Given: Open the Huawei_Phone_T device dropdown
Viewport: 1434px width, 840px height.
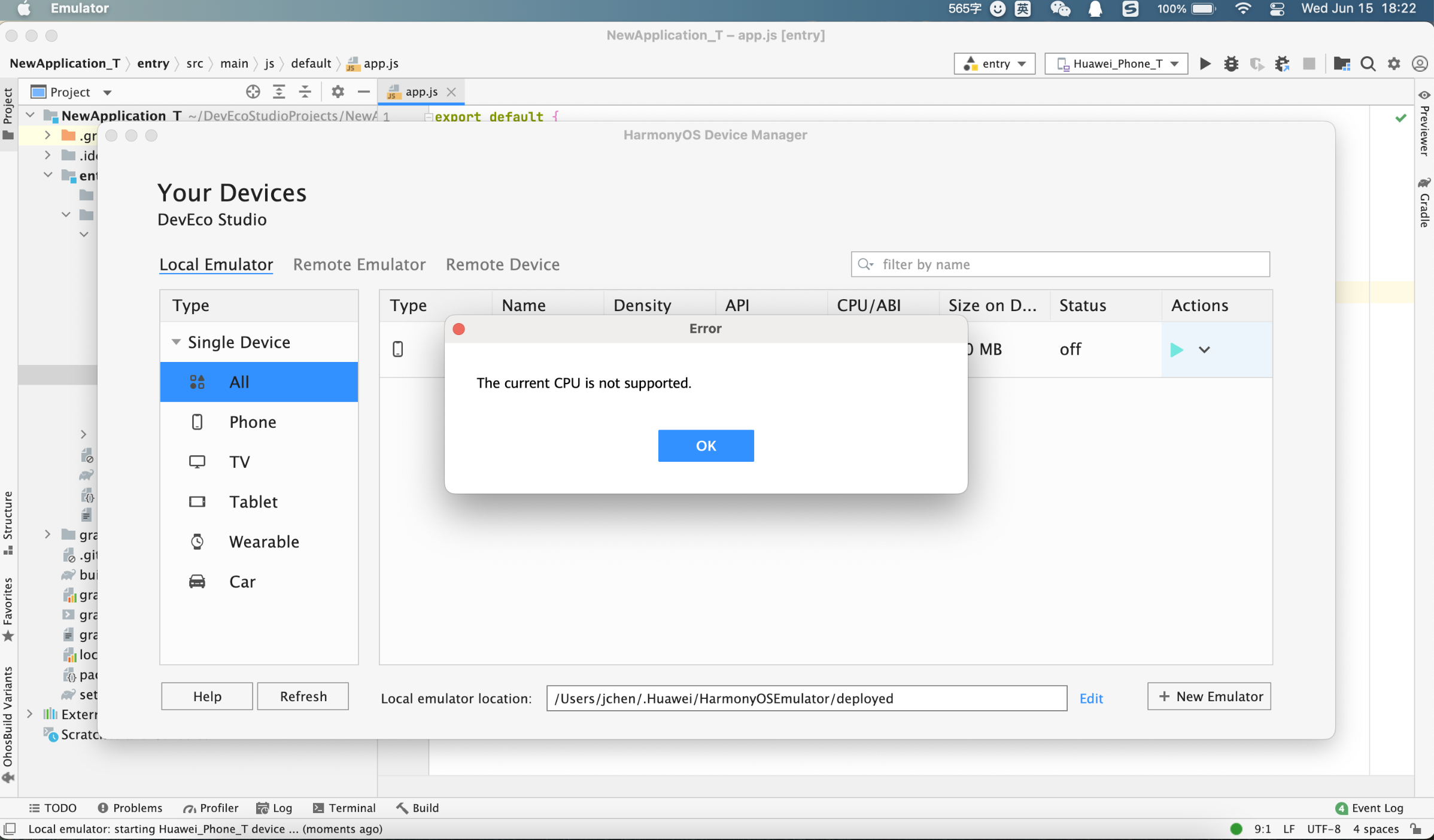Looking at the screenshot, I should pyautogui.click(x=1116, y=63).
